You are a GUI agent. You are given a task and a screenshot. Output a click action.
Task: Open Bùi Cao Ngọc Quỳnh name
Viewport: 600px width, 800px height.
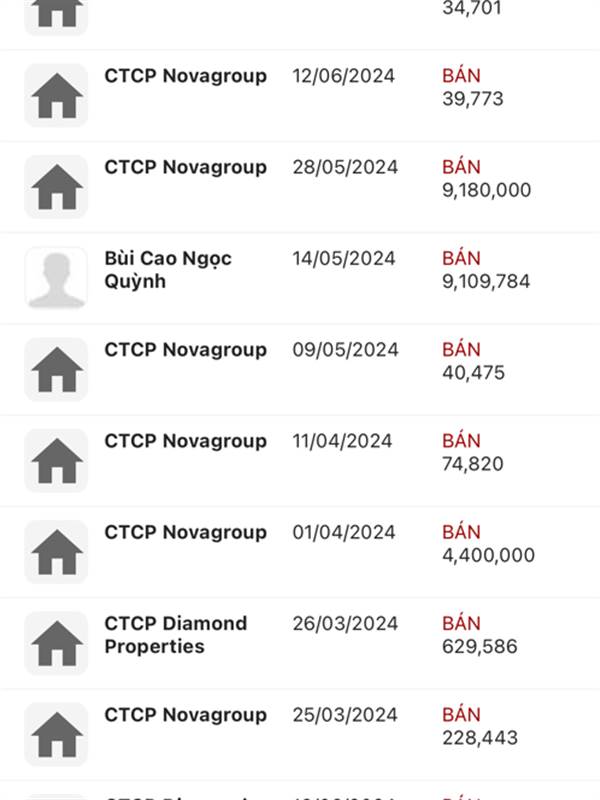pos(168,269)
